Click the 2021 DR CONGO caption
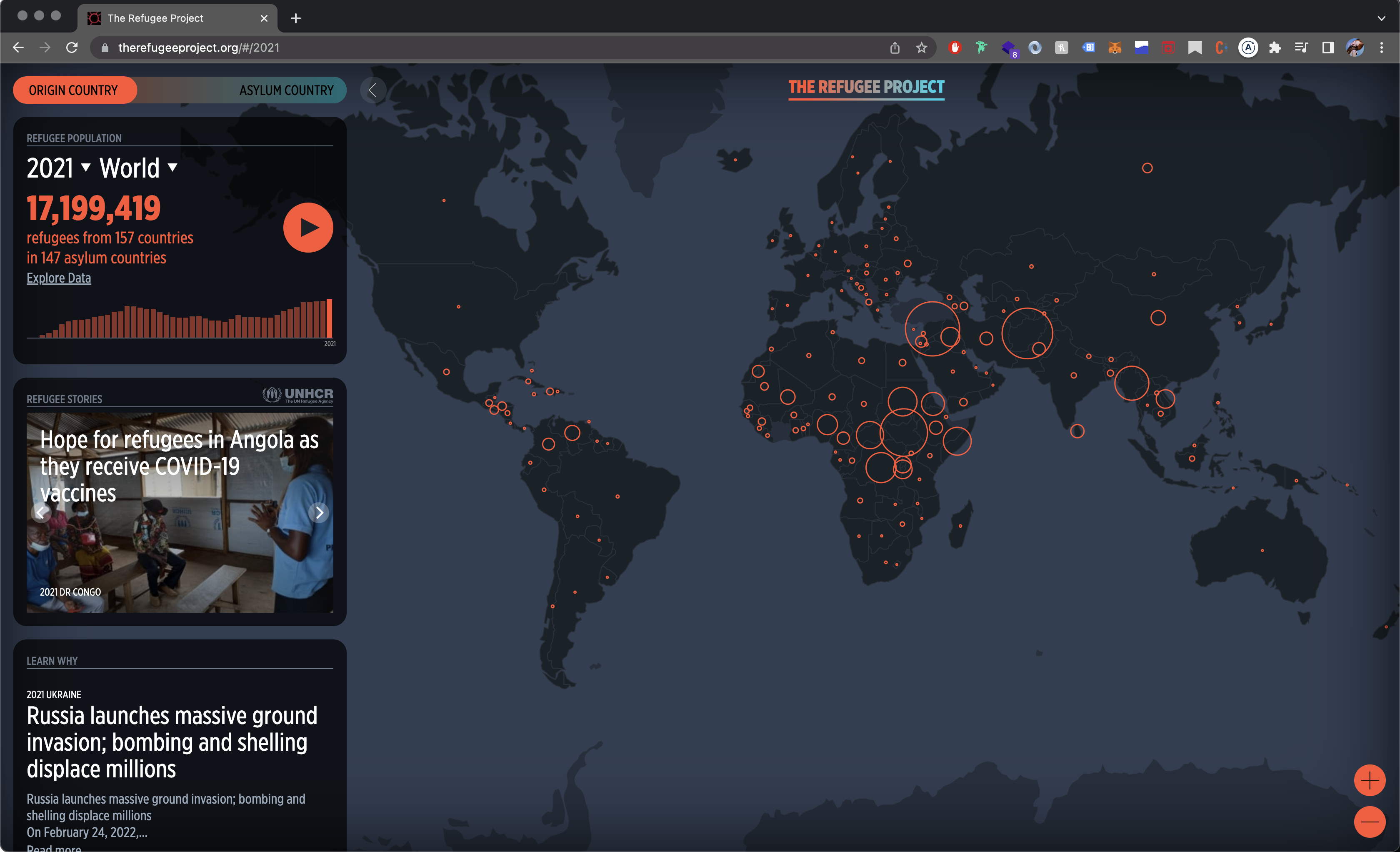 [x=70, y=591]
